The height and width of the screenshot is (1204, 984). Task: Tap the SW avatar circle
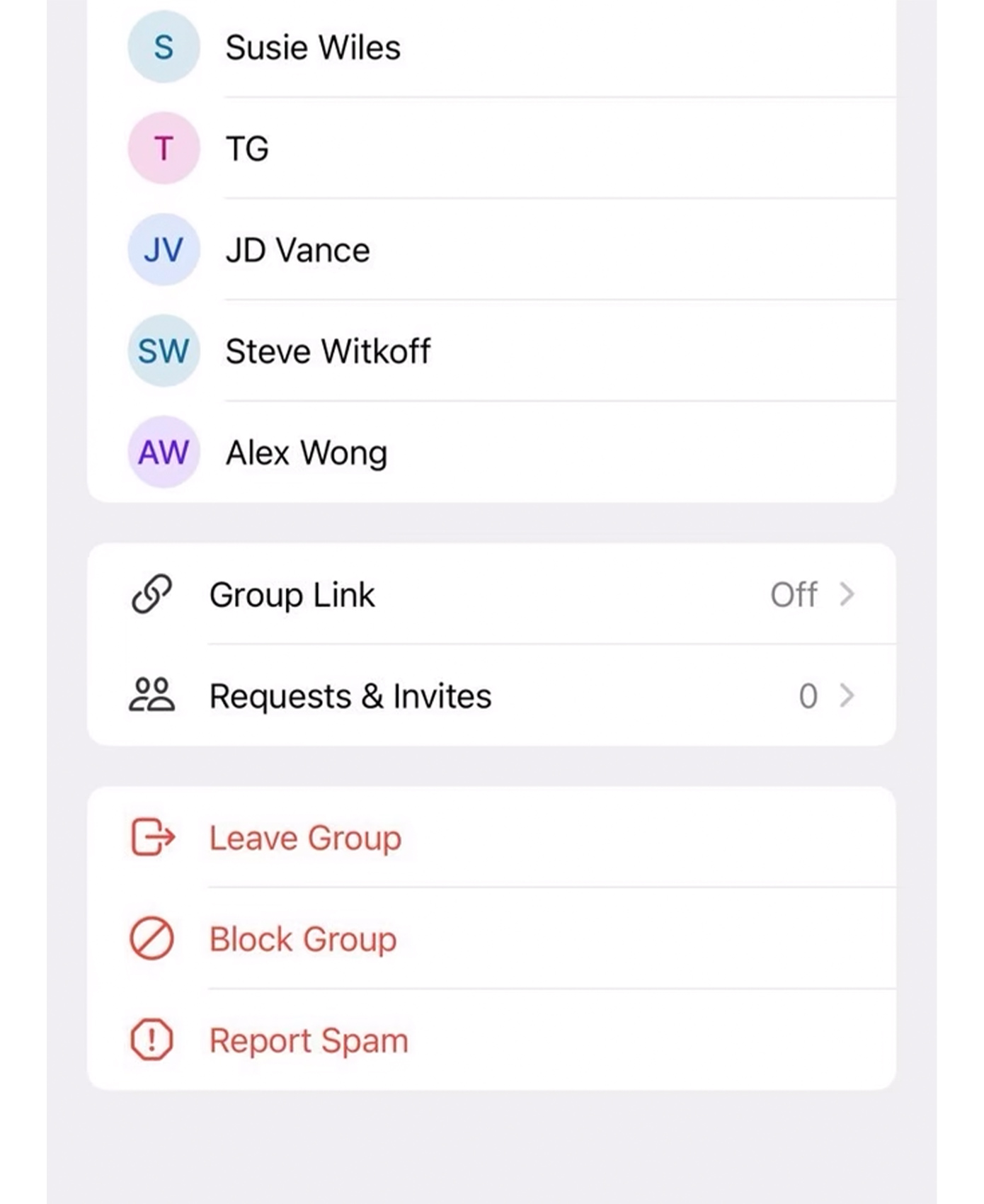pos(164,351)
